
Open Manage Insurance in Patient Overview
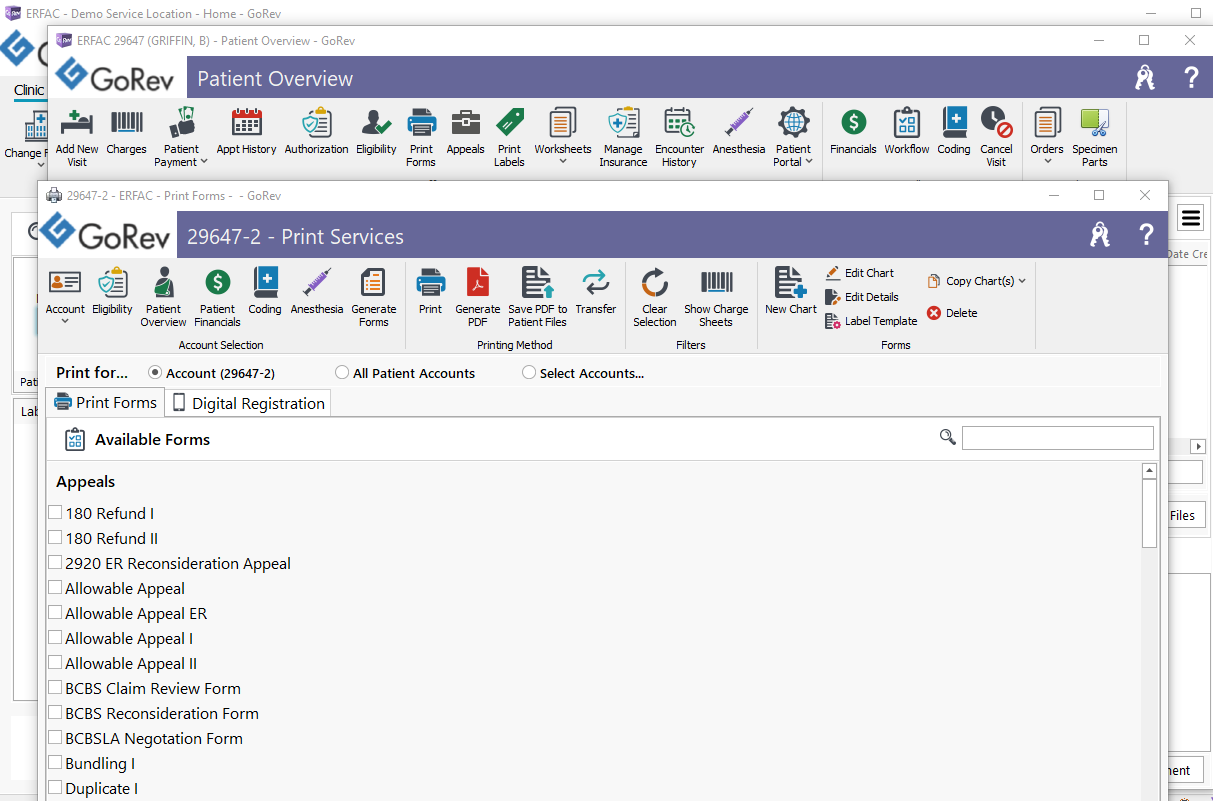623,137
